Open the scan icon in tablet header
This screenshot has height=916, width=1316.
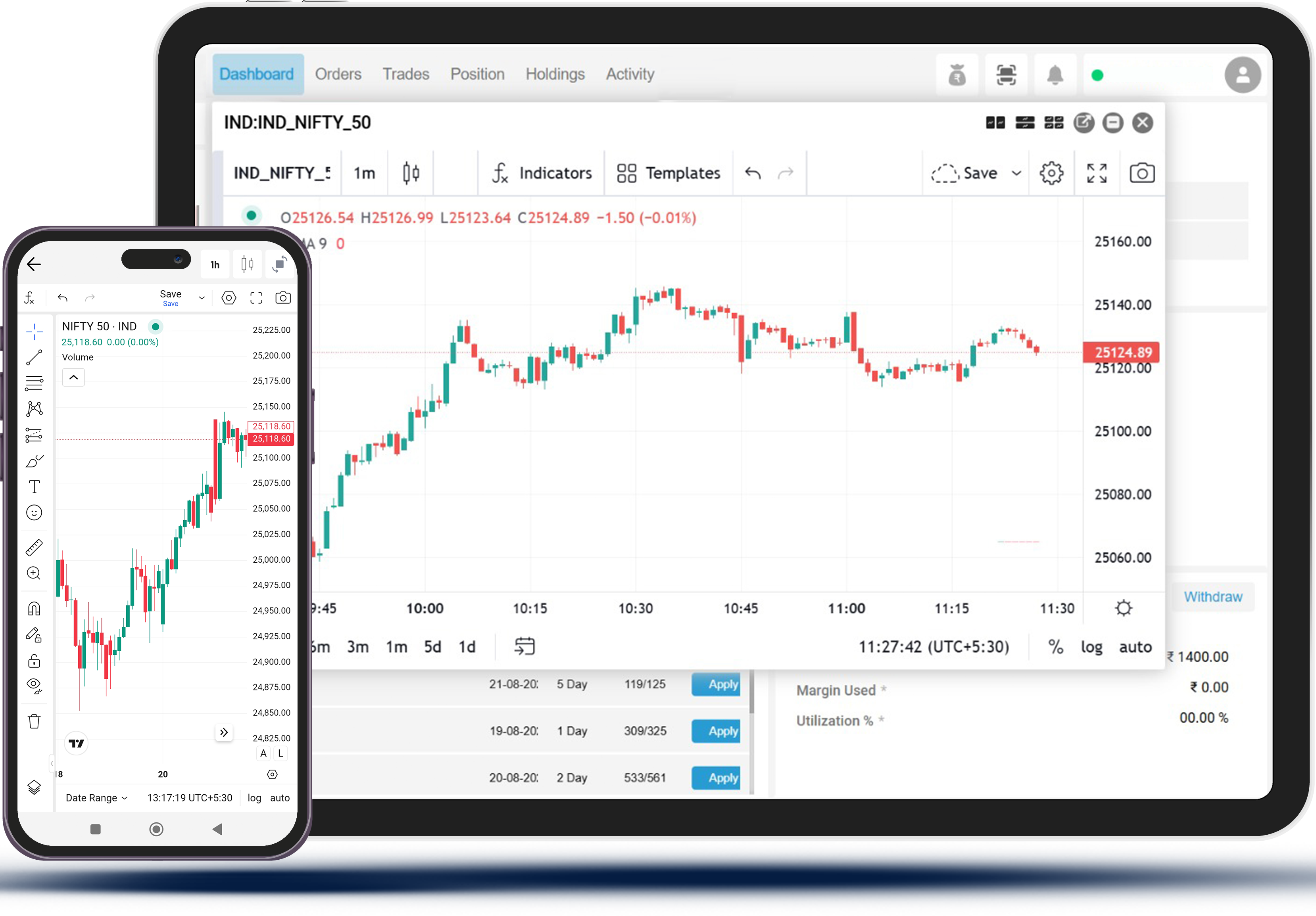[x=1006, y=75]
